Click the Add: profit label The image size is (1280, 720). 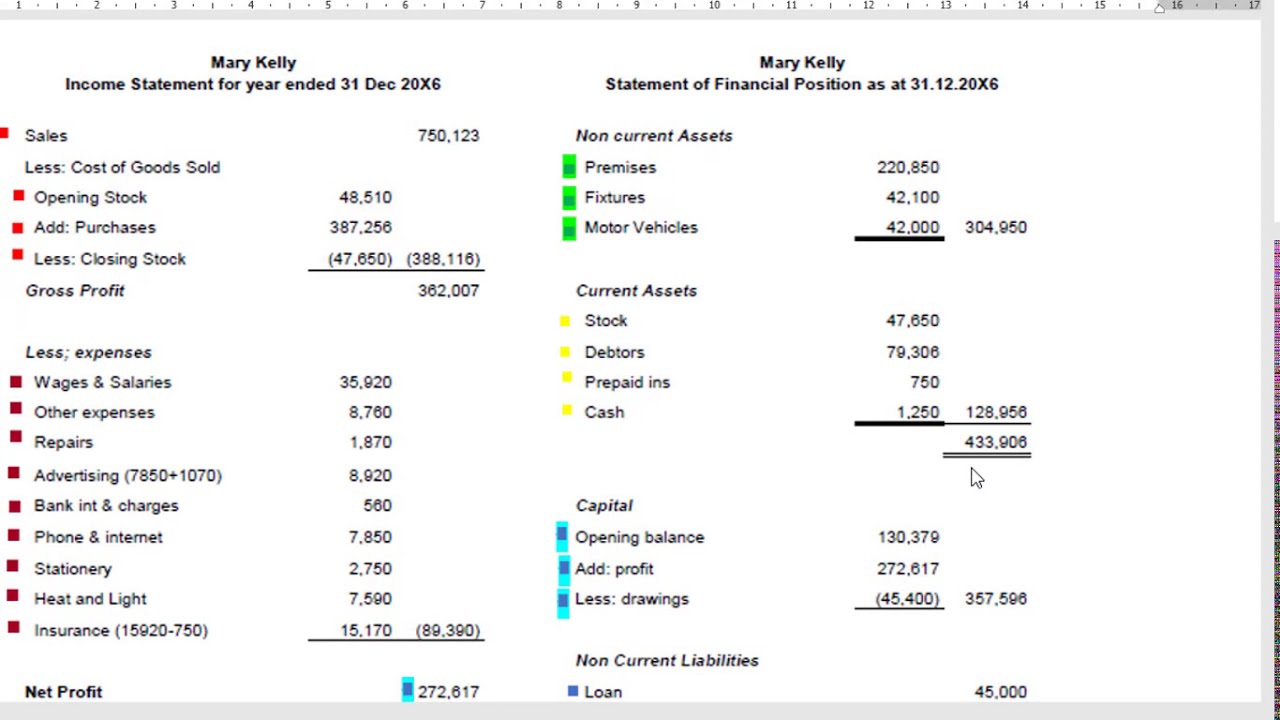[614, 569]
